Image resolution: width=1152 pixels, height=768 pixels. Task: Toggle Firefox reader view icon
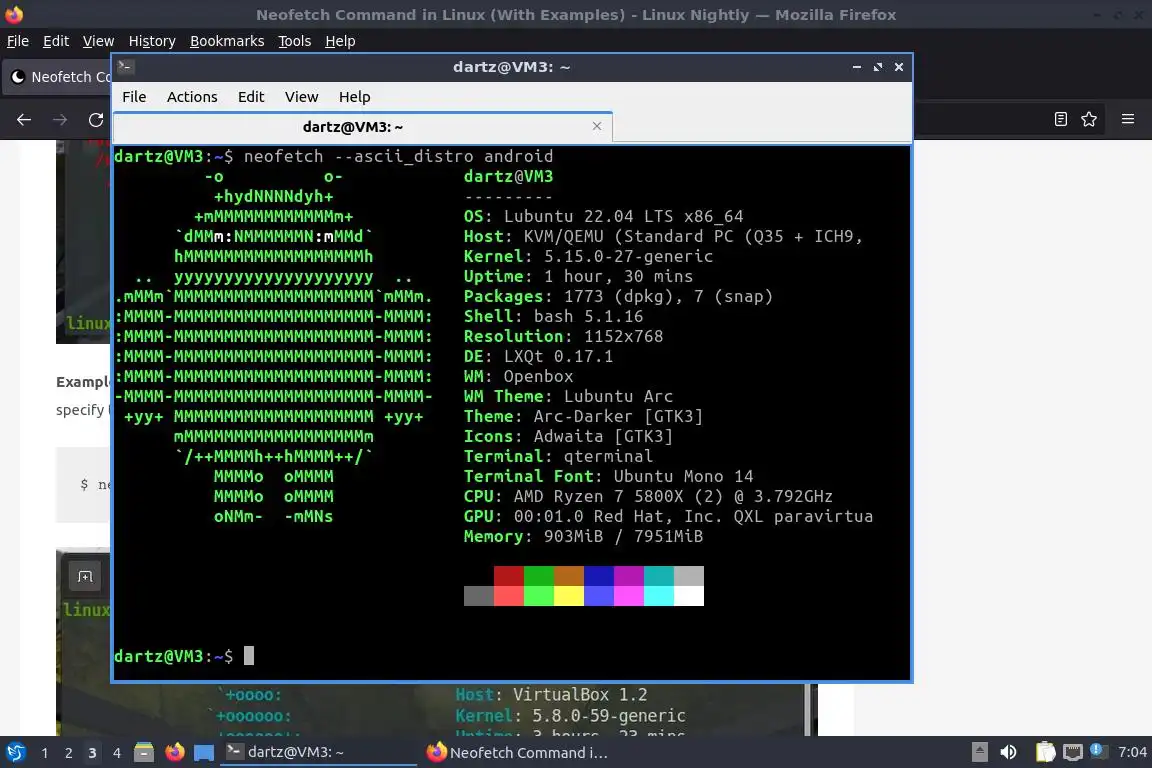[1061, 119]
